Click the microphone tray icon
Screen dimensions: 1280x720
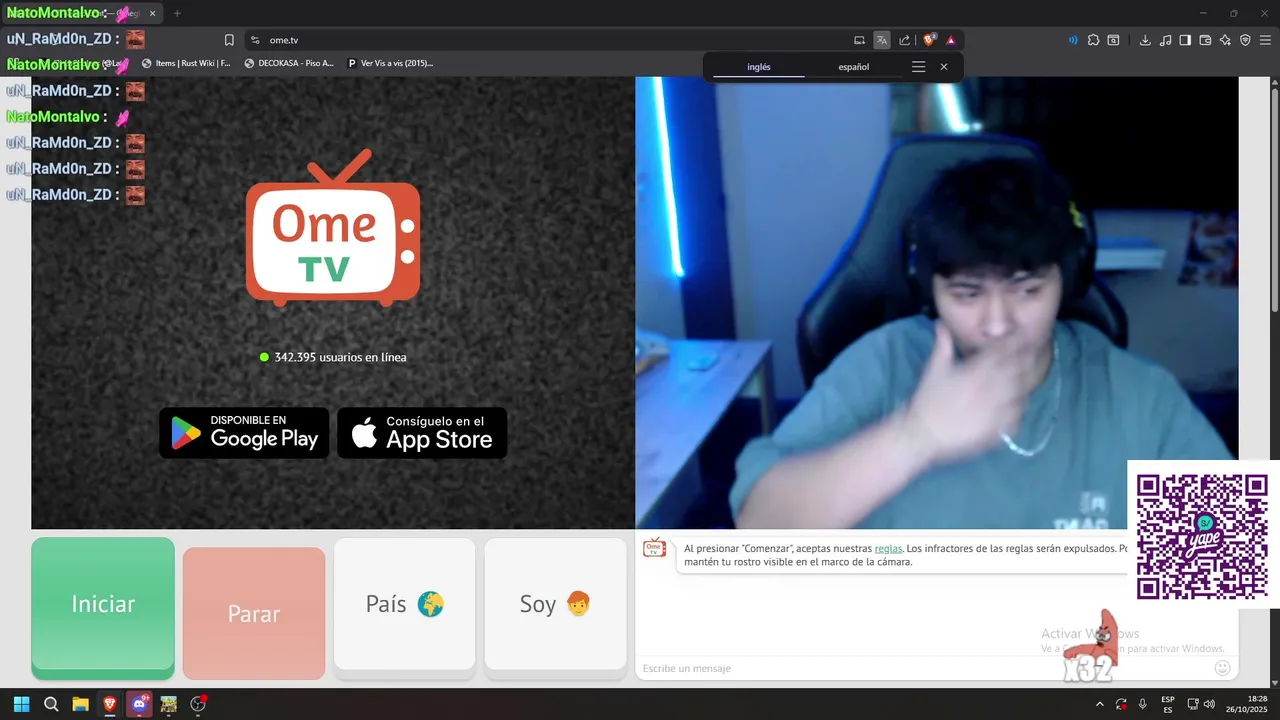[x=1142, y=704]
